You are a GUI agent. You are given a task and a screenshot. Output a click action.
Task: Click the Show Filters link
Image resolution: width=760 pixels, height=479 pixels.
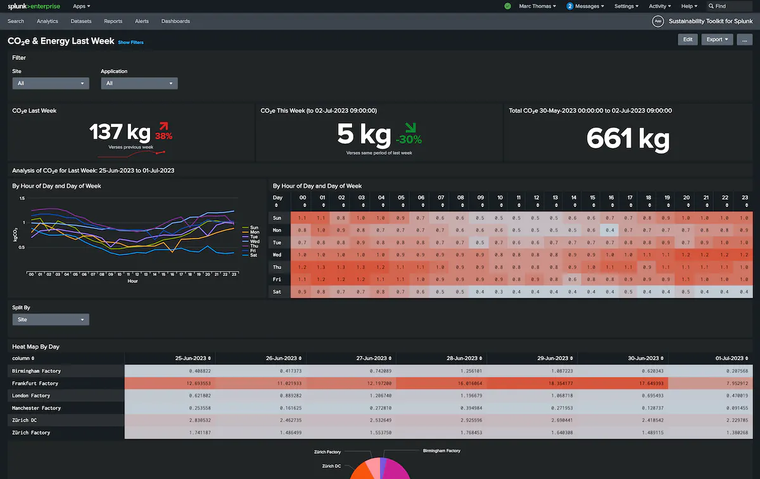pyautogui.click(x=131, y=42)
